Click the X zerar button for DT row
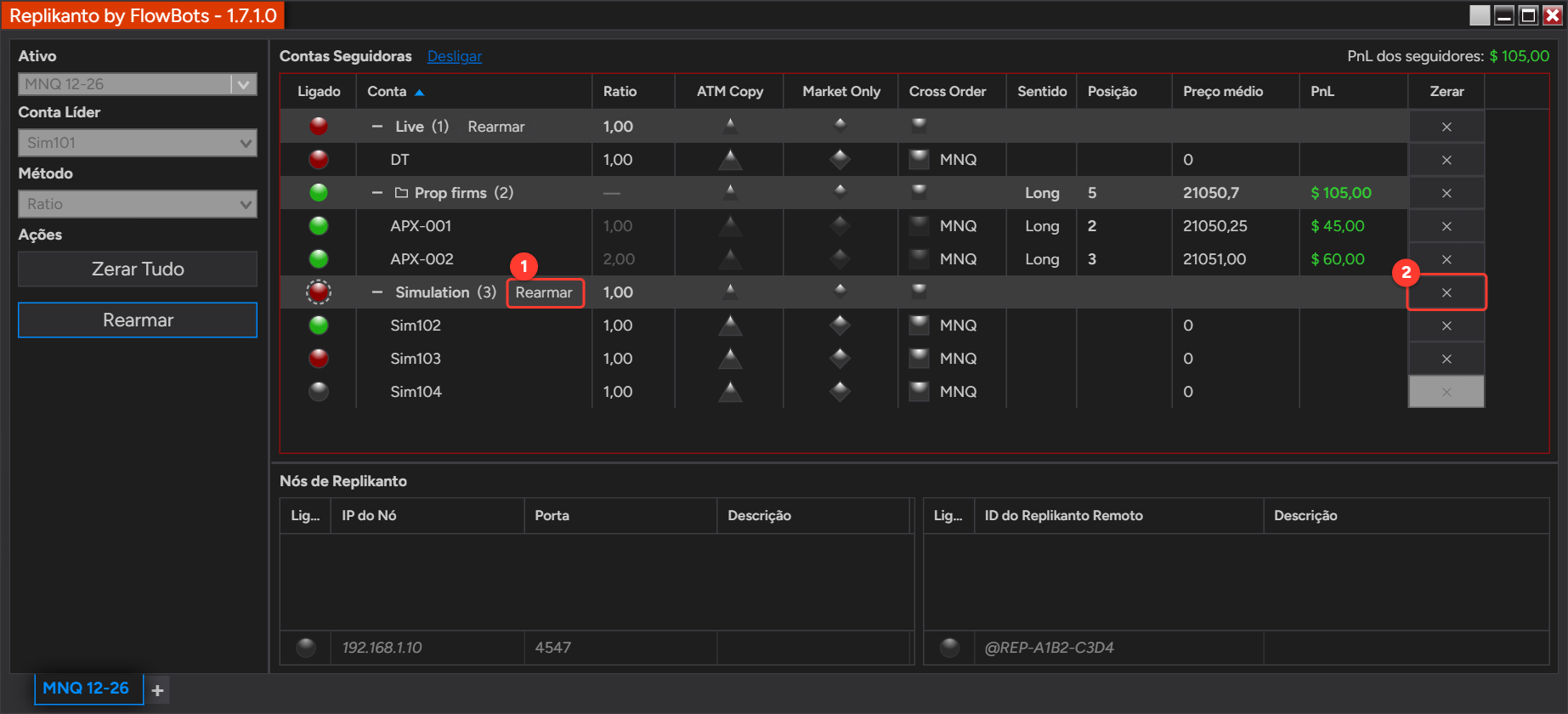Screen dimensions: 1568x714 [1446, 160]
